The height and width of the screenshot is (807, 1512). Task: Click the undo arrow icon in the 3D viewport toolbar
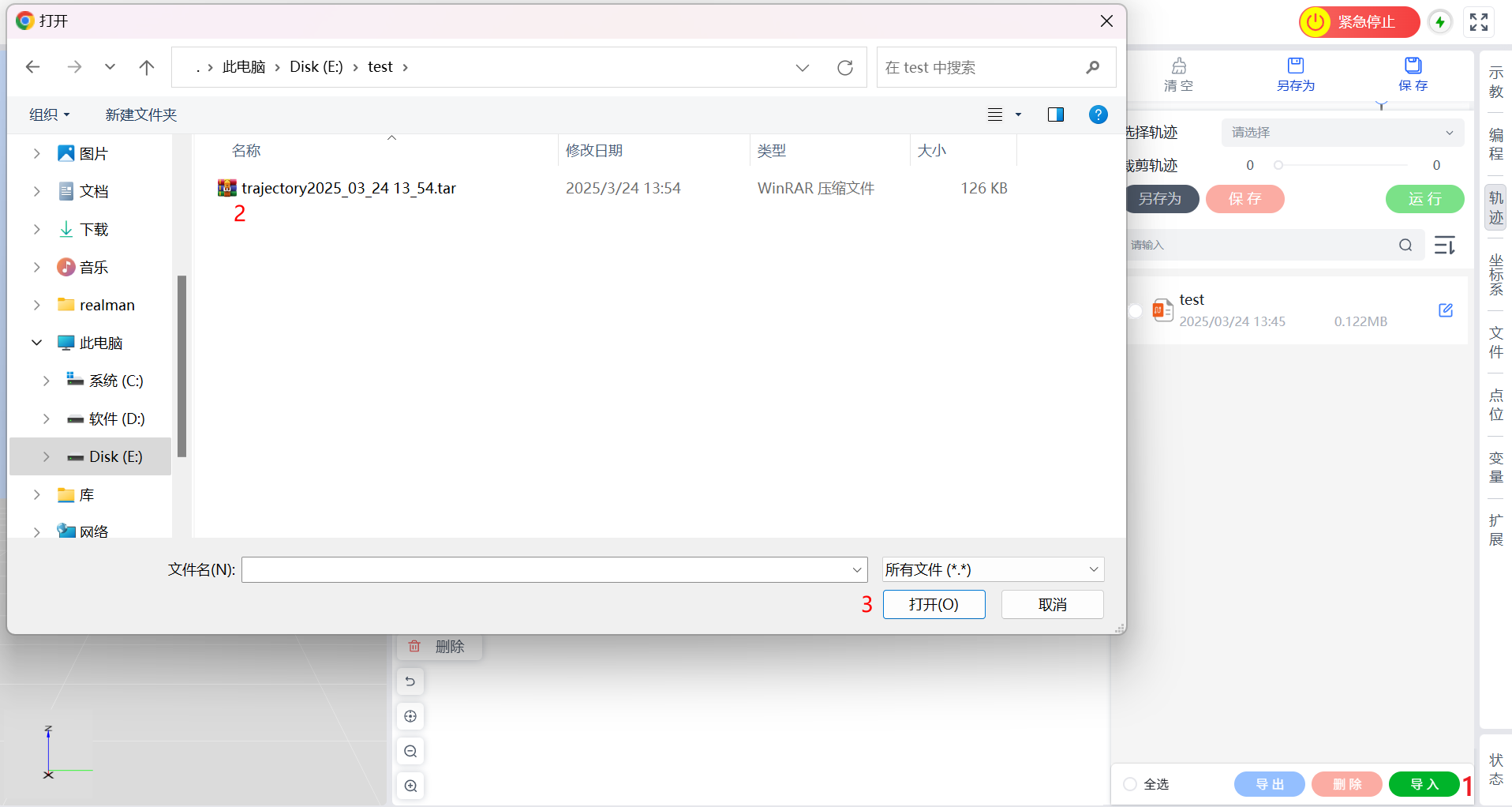tap(410, 681)
